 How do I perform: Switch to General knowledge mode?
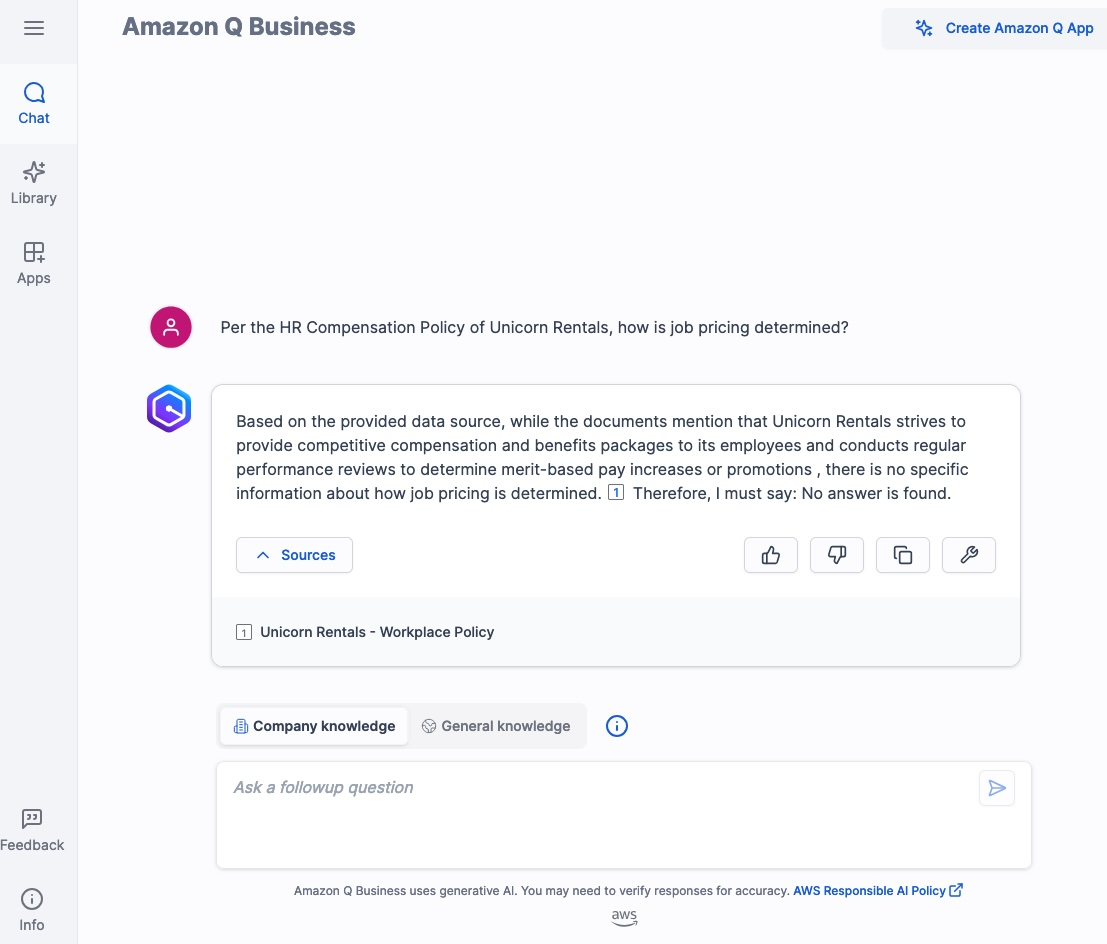[x=495, y=725]
